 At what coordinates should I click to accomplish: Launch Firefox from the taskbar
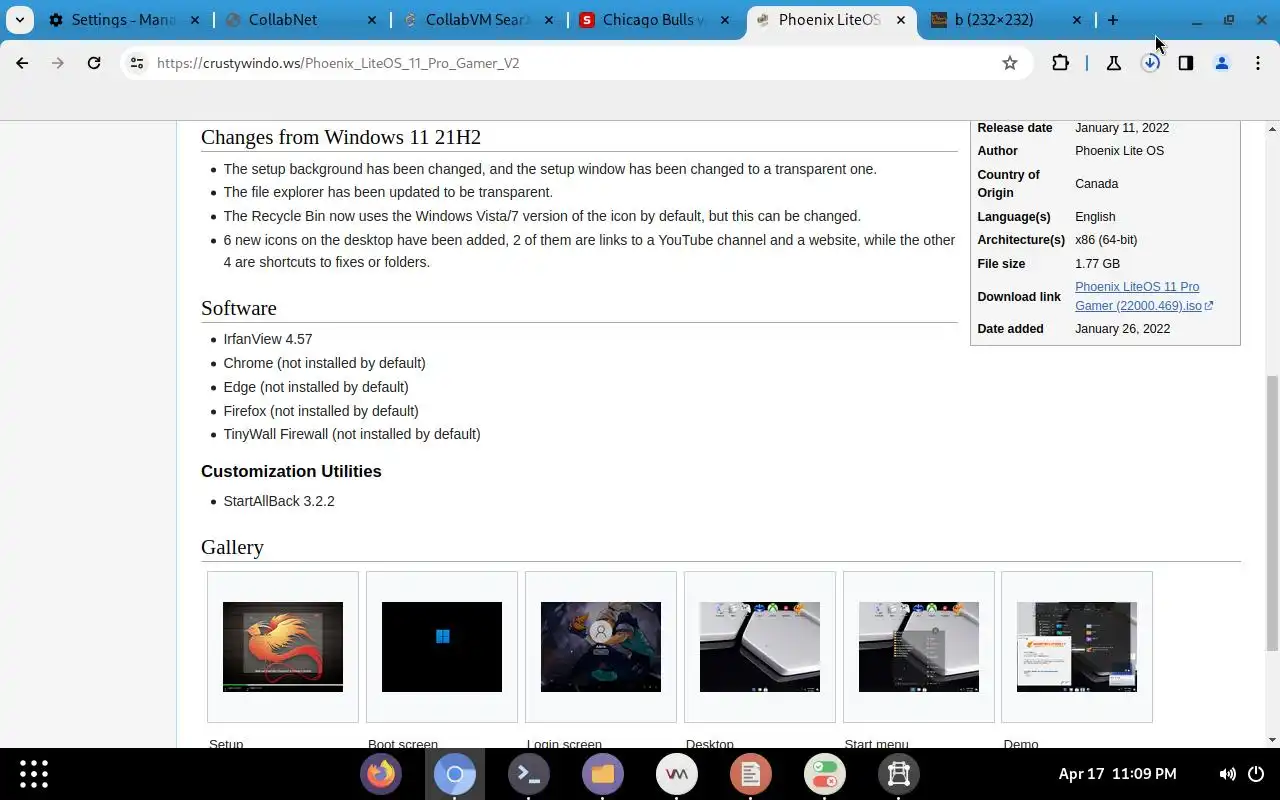[381, 774]
